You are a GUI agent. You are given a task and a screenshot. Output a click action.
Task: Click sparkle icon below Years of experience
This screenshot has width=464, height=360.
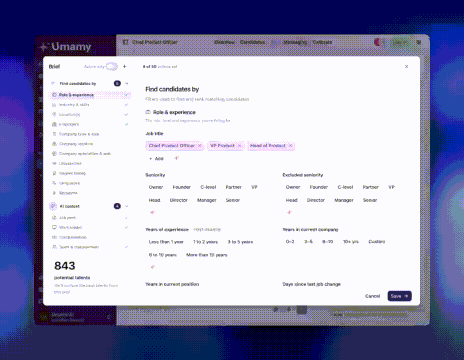(153, 267)
